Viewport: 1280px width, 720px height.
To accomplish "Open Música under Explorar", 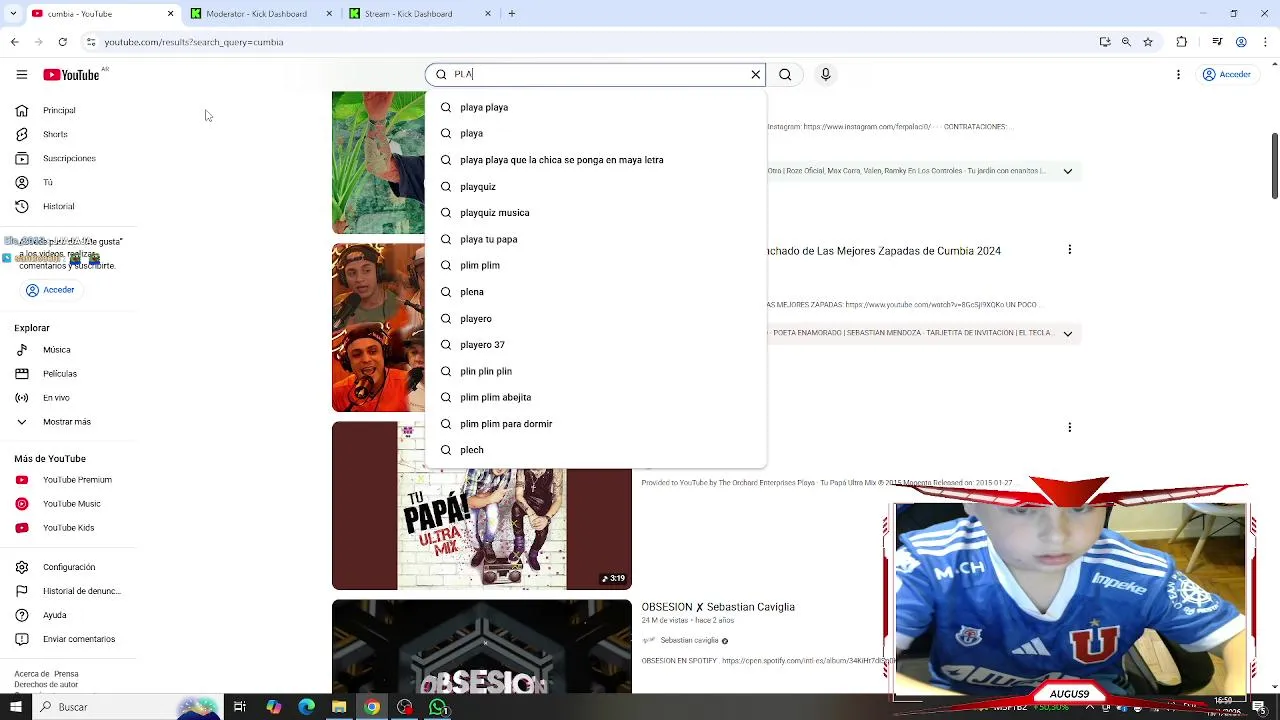I will click(x=56, y=350).
